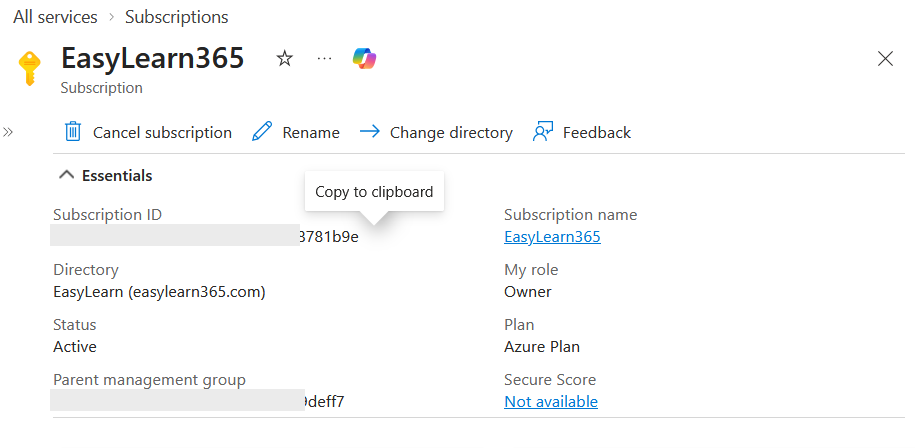This screenshot has width=915, height=448.
Task: Click the trash can Cancel subscription icon
Action: pos(72,132)
